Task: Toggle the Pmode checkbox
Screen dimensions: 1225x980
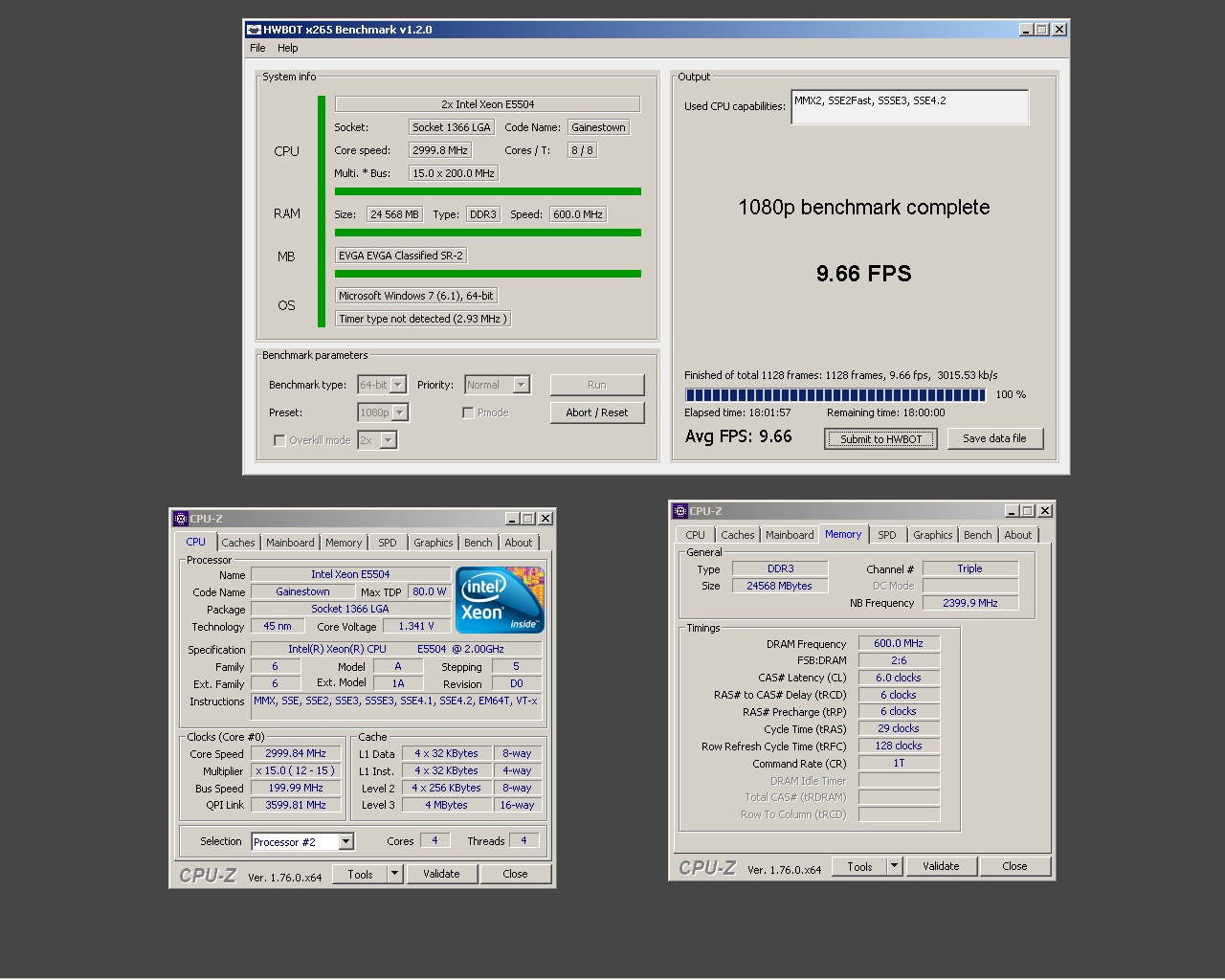Action: pyautogui.click(x=468, y=412)
